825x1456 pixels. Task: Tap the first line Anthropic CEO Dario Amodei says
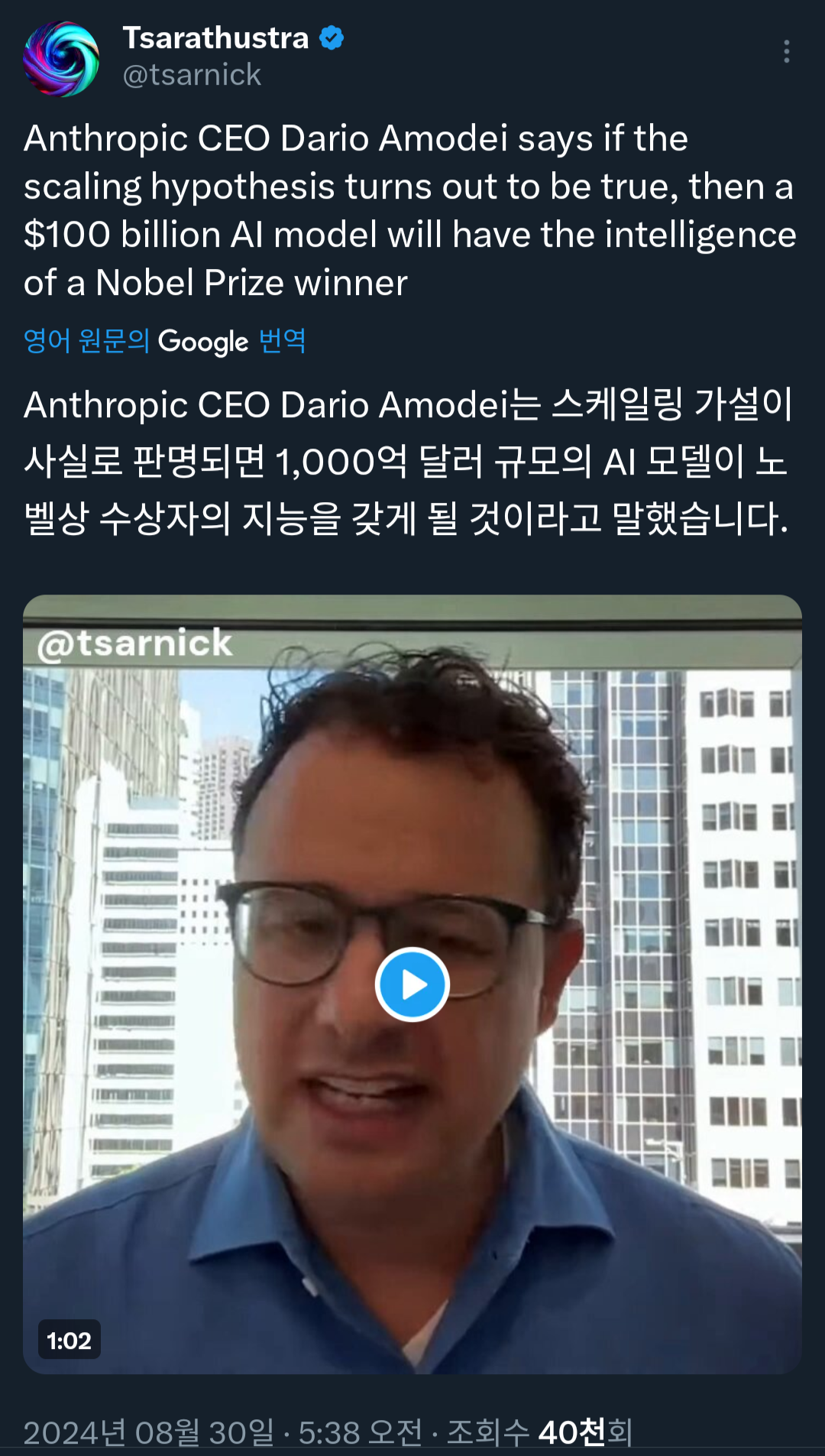tap(356, 139)
